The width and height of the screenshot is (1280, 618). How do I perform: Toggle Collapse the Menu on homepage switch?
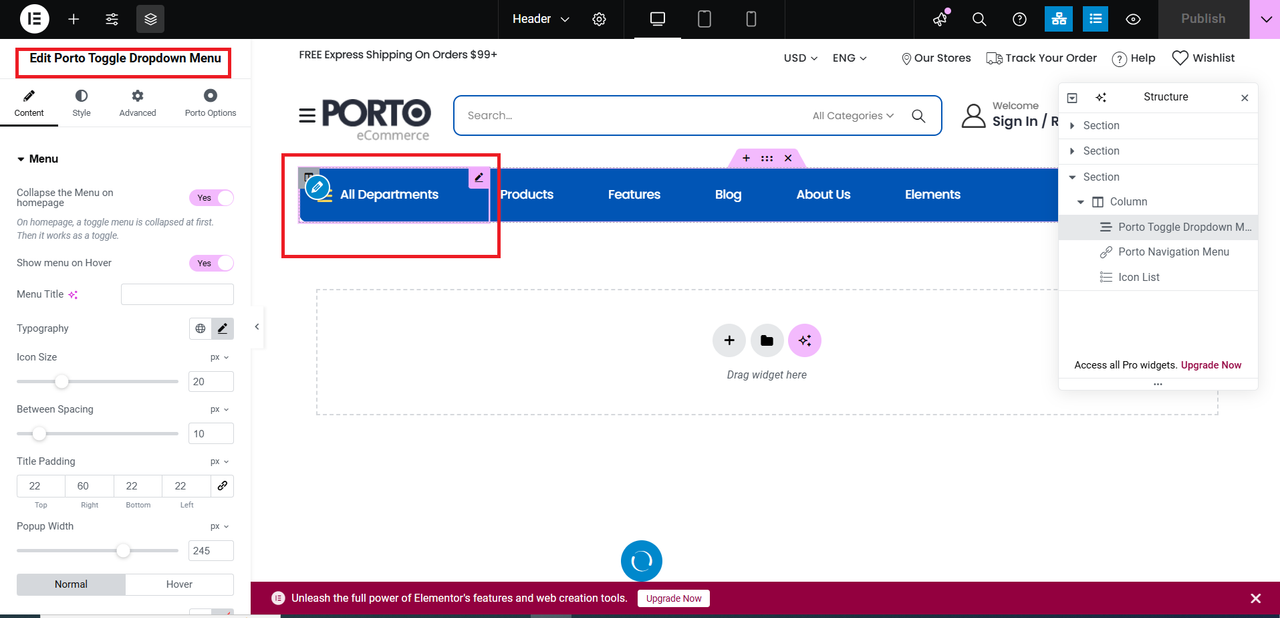click(211, 198)
